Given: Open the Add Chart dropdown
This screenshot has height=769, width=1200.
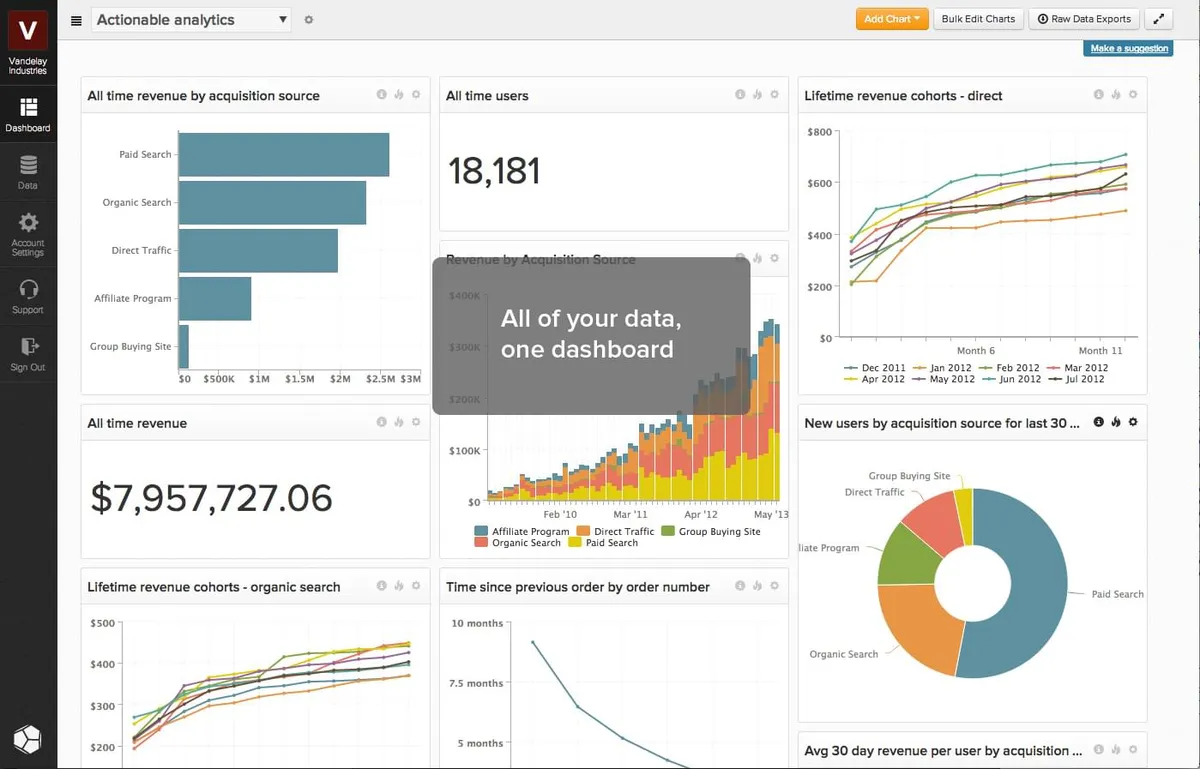Looking at the screenshot, I should pos(891,19).
